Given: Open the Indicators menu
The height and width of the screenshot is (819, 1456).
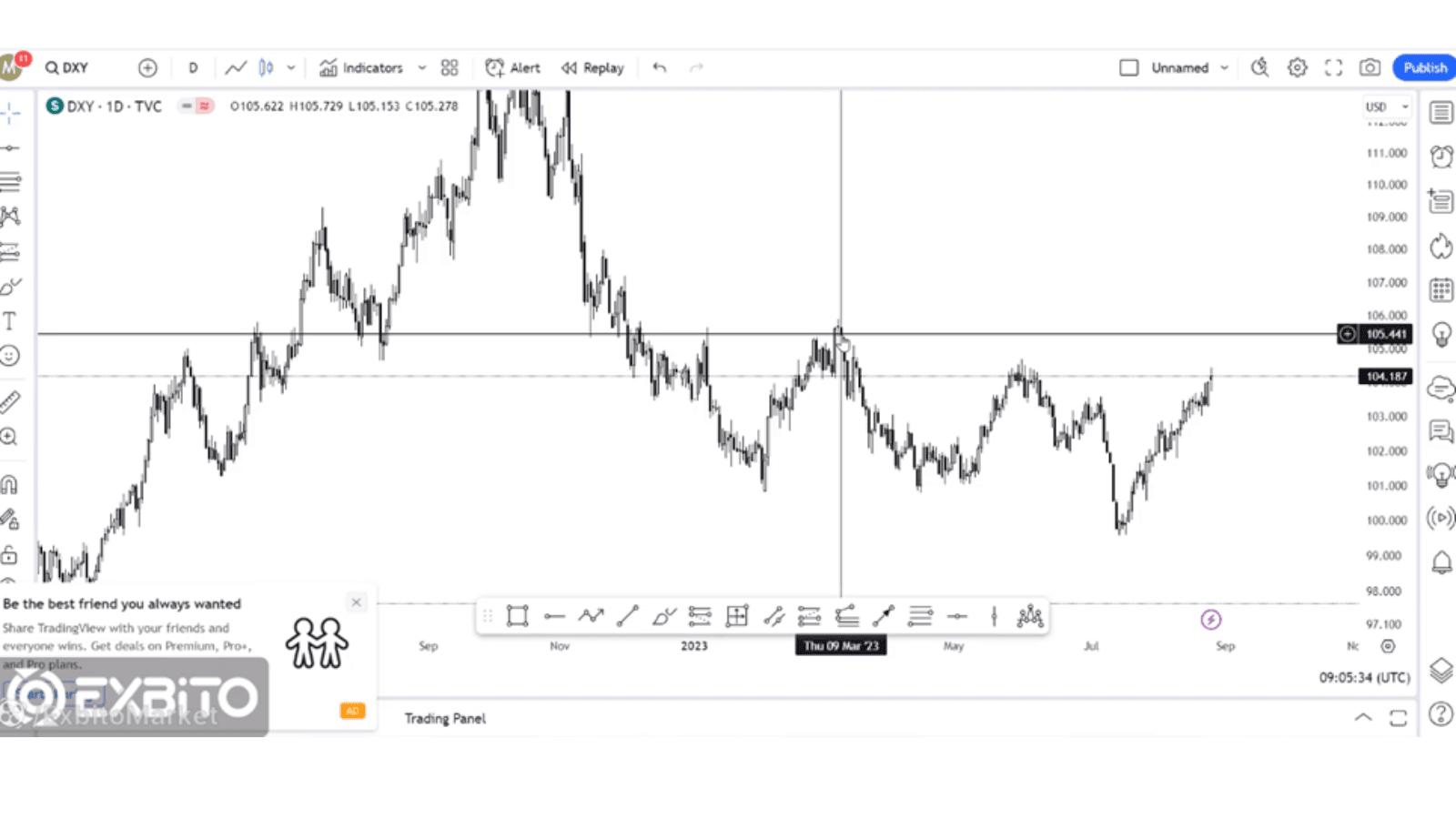Looking at the screenshot, I should (361, 68).
